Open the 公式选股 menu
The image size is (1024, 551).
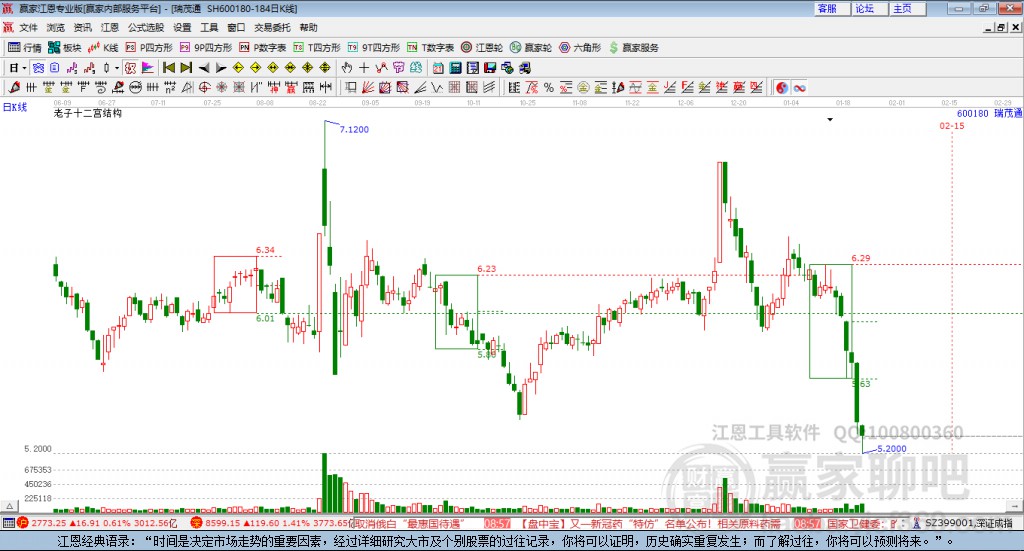146,27
